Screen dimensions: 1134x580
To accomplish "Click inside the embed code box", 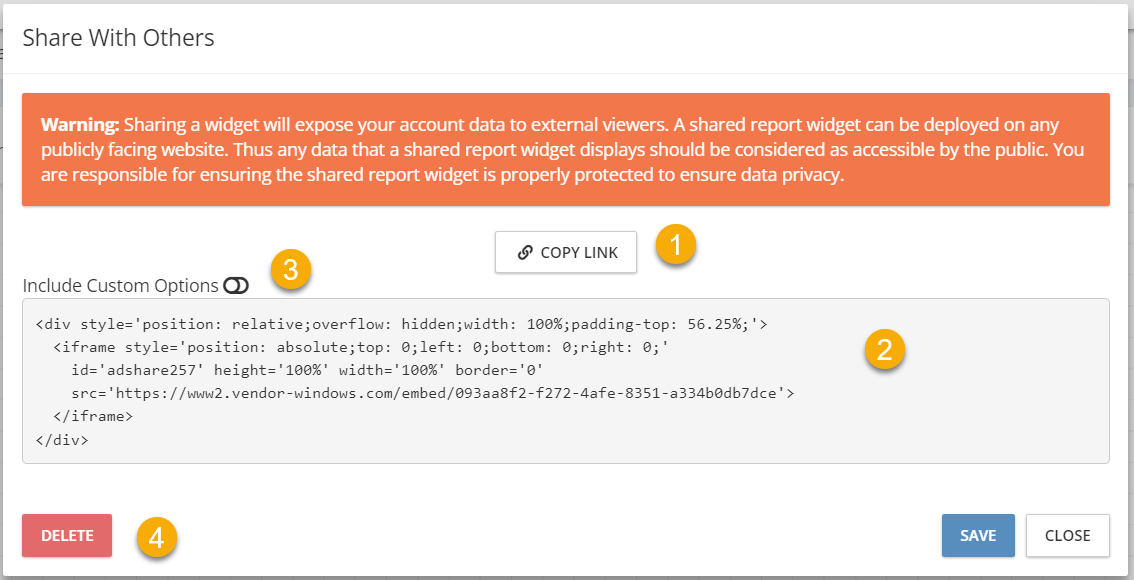I will pos(566,380).
